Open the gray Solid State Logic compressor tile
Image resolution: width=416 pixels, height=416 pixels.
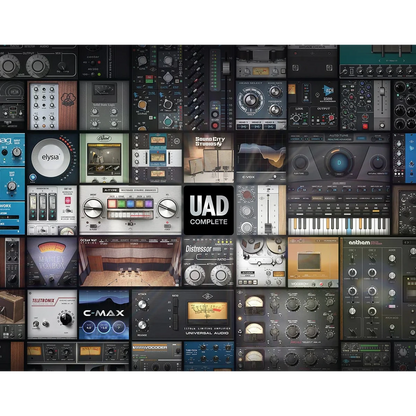(104, 106)
